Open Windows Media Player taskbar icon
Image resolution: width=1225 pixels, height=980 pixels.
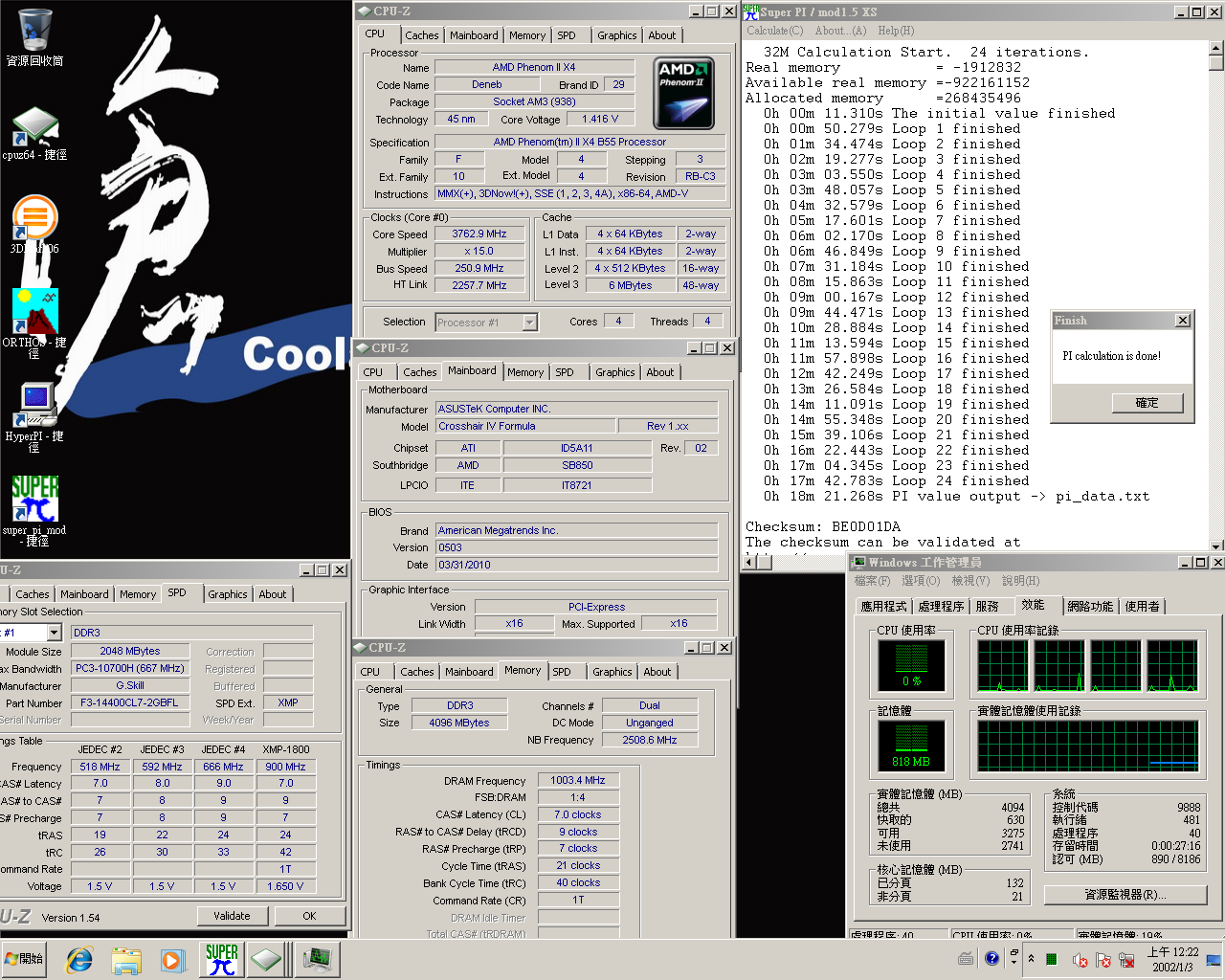click(172, 959)
